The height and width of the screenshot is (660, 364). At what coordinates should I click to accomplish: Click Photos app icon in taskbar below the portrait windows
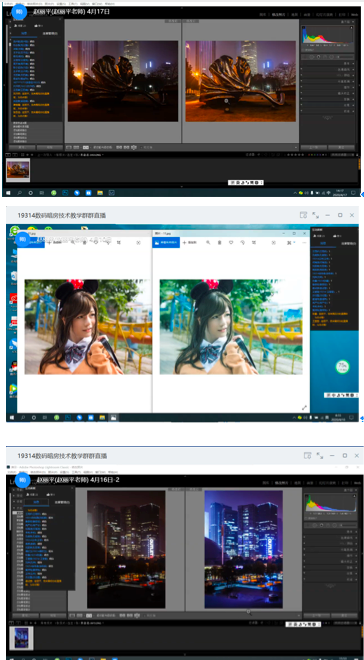coord(113,418)
